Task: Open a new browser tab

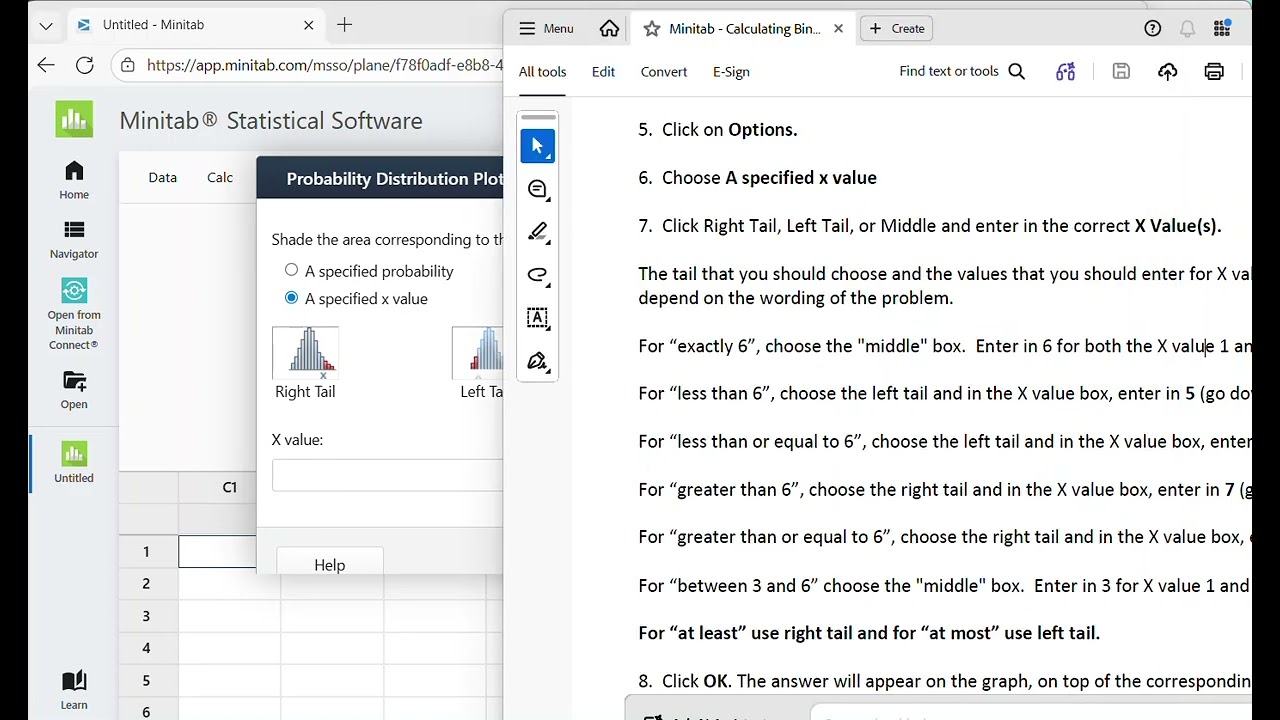Action: click(344, 25)
